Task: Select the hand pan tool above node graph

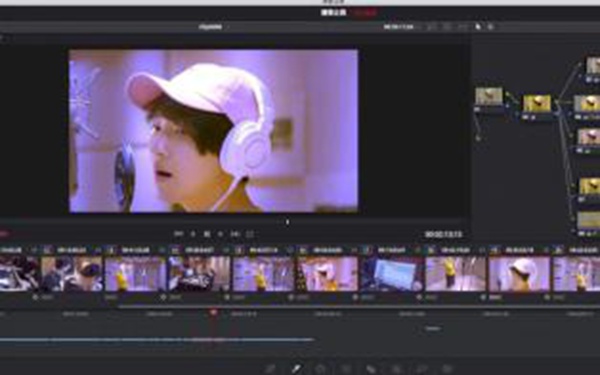Action: tap(491, 27)
